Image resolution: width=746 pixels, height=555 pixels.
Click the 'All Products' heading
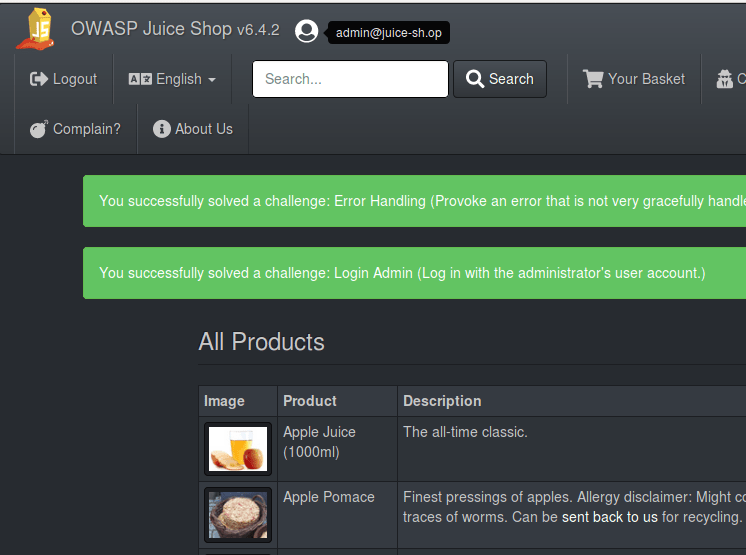[261, 342]
